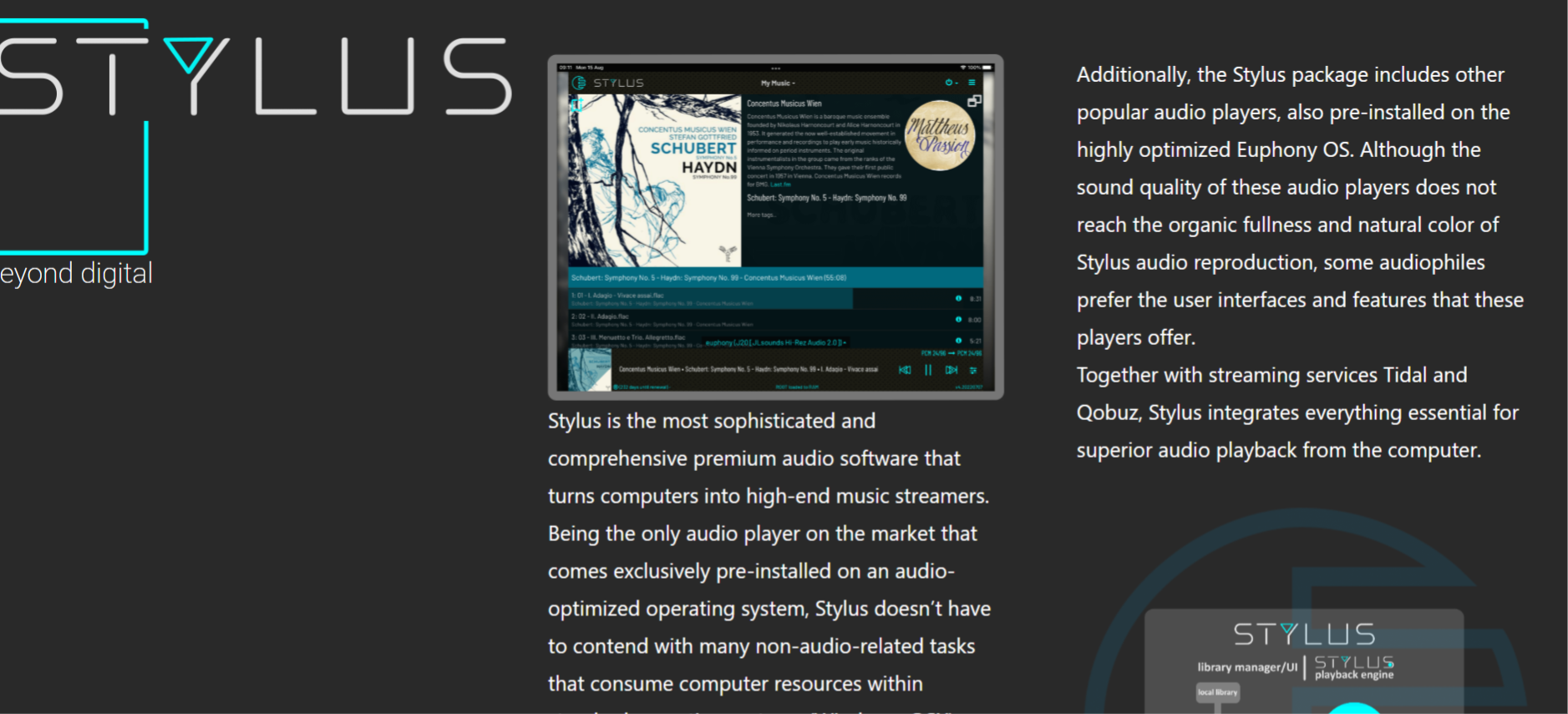This screenshot has width=1568, height=714.
Task: Click the large STYLUS beyond digital logo
Action: coord(256,154)
